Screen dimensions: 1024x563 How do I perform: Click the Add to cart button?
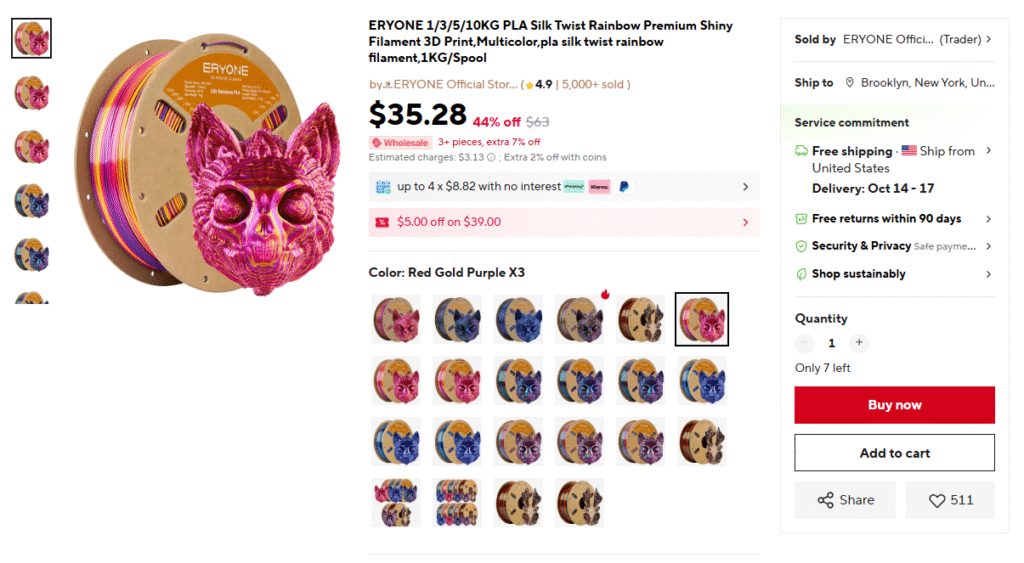(894, 453)
